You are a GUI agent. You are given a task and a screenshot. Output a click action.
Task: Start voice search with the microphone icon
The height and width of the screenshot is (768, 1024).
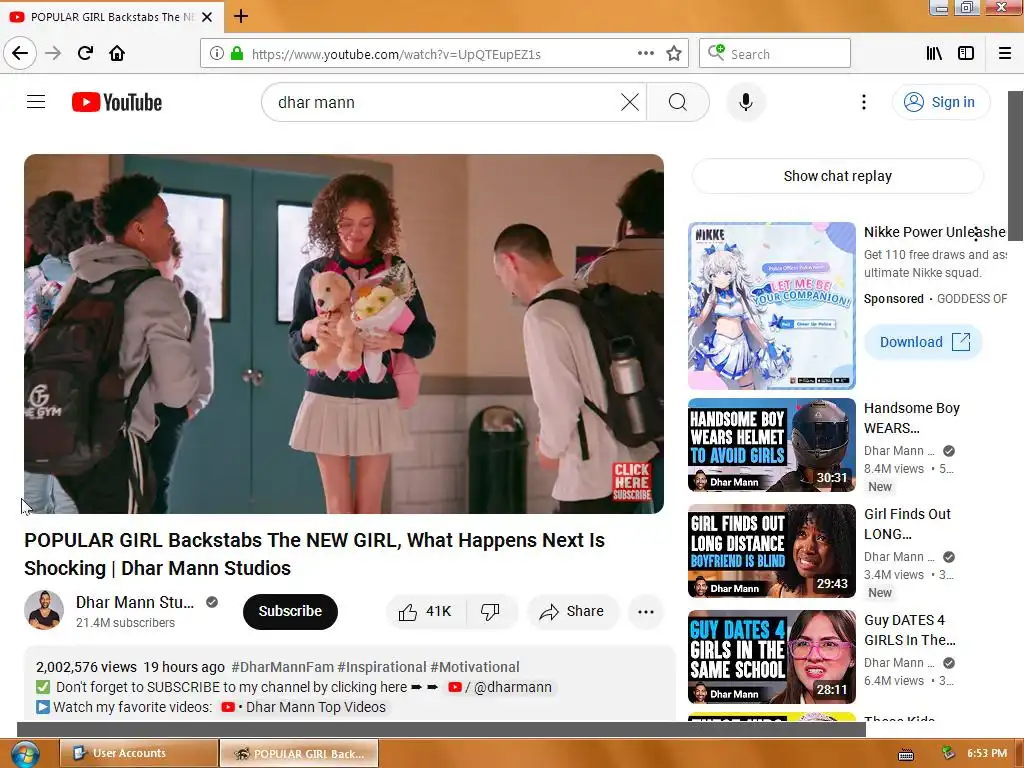[746, 103]
